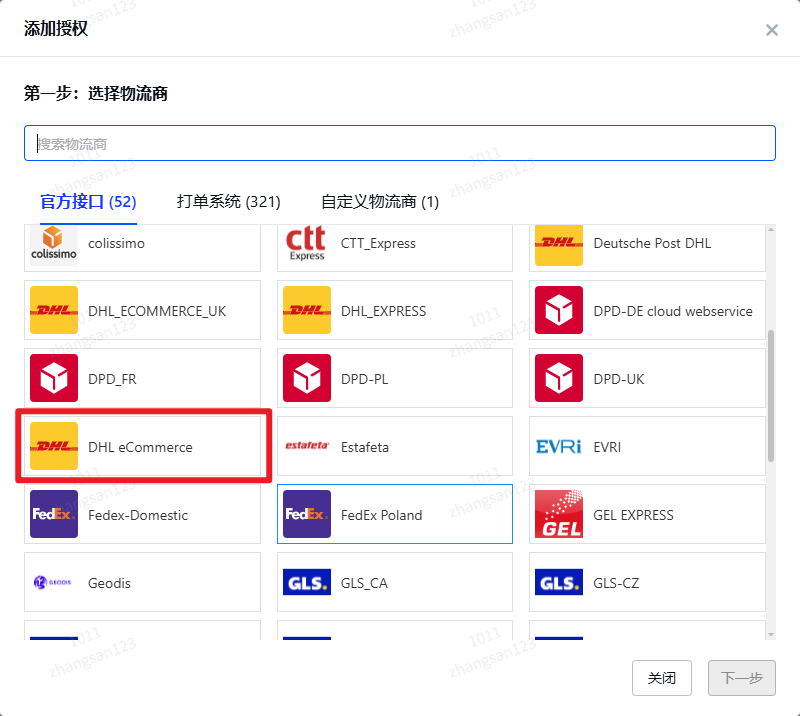Click the GLS_CA blue logo
This screenshot has height=716, width=800.
tap(307, 582)
